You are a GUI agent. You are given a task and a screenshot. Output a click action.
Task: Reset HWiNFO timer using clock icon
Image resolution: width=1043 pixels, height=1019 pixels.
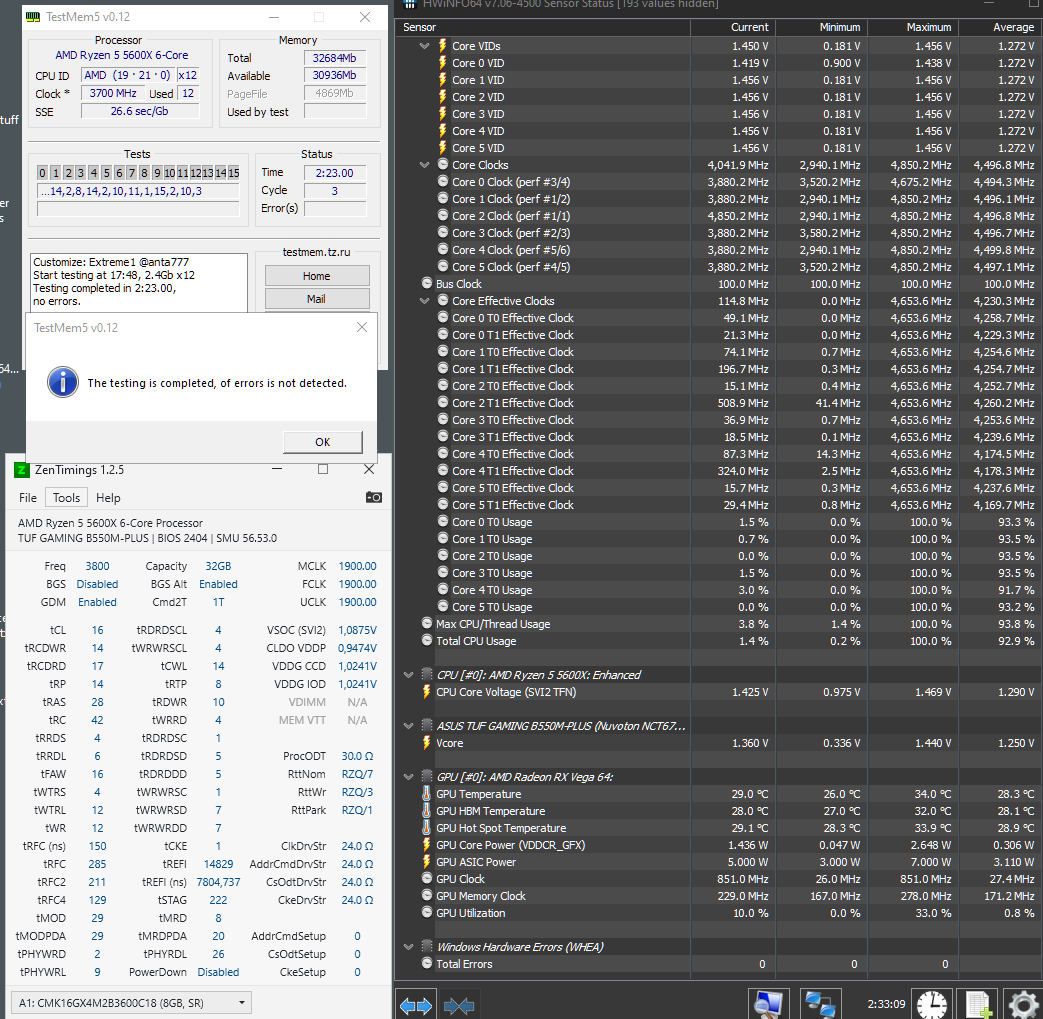tap(932, 1004)
